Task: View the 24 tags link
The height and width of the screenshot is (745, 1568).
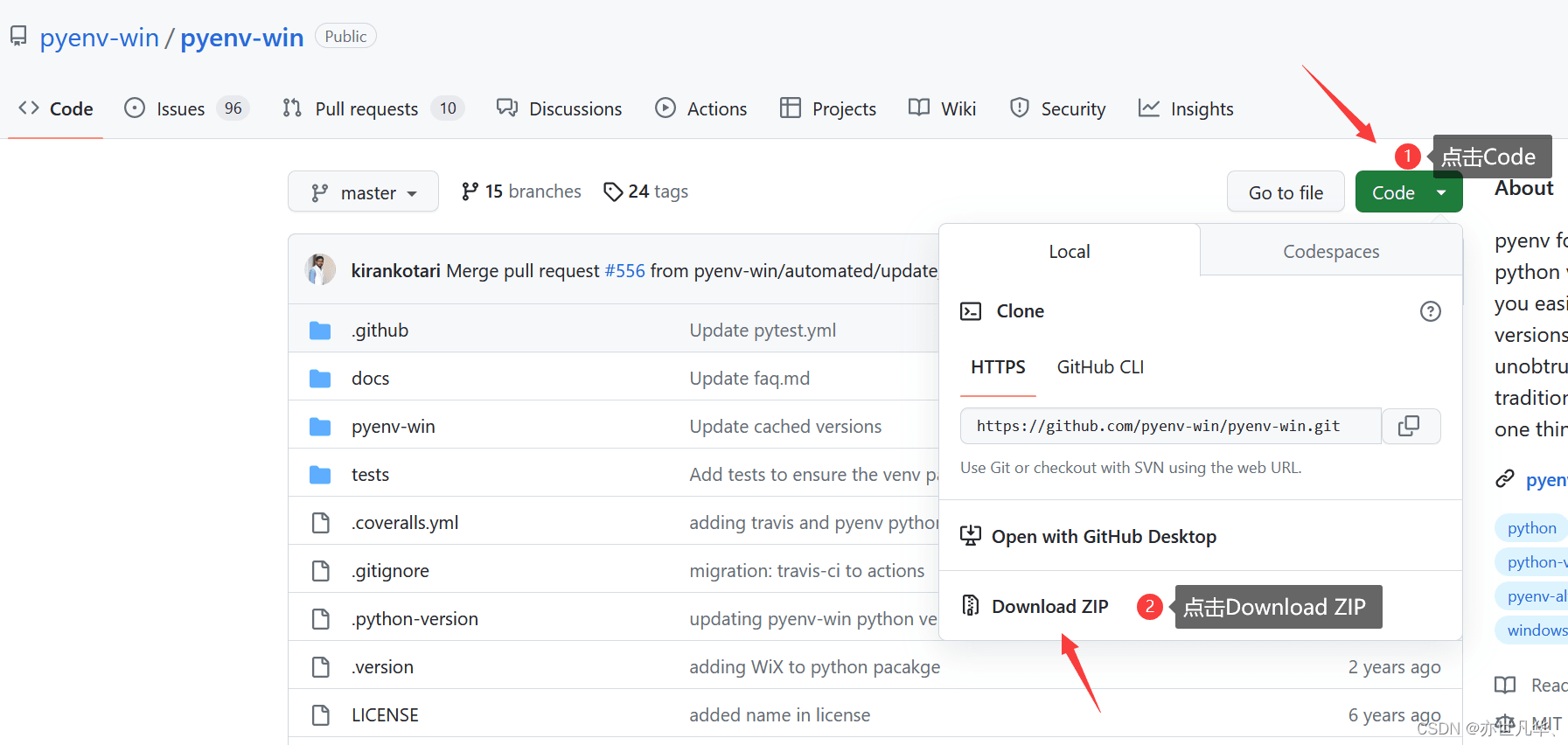Action: [646, 191]
